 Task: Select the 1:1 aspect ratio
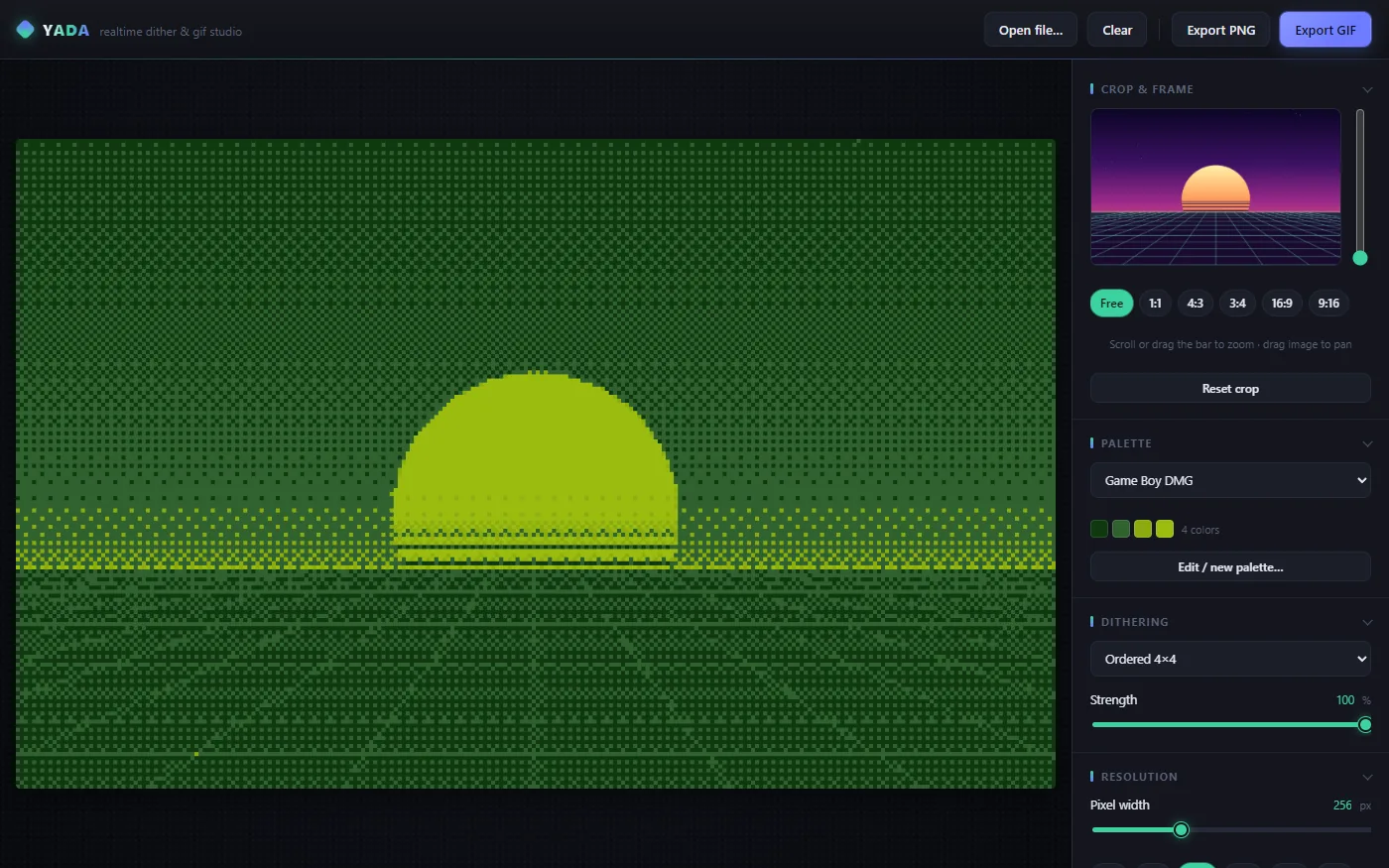coord(1155,304)
